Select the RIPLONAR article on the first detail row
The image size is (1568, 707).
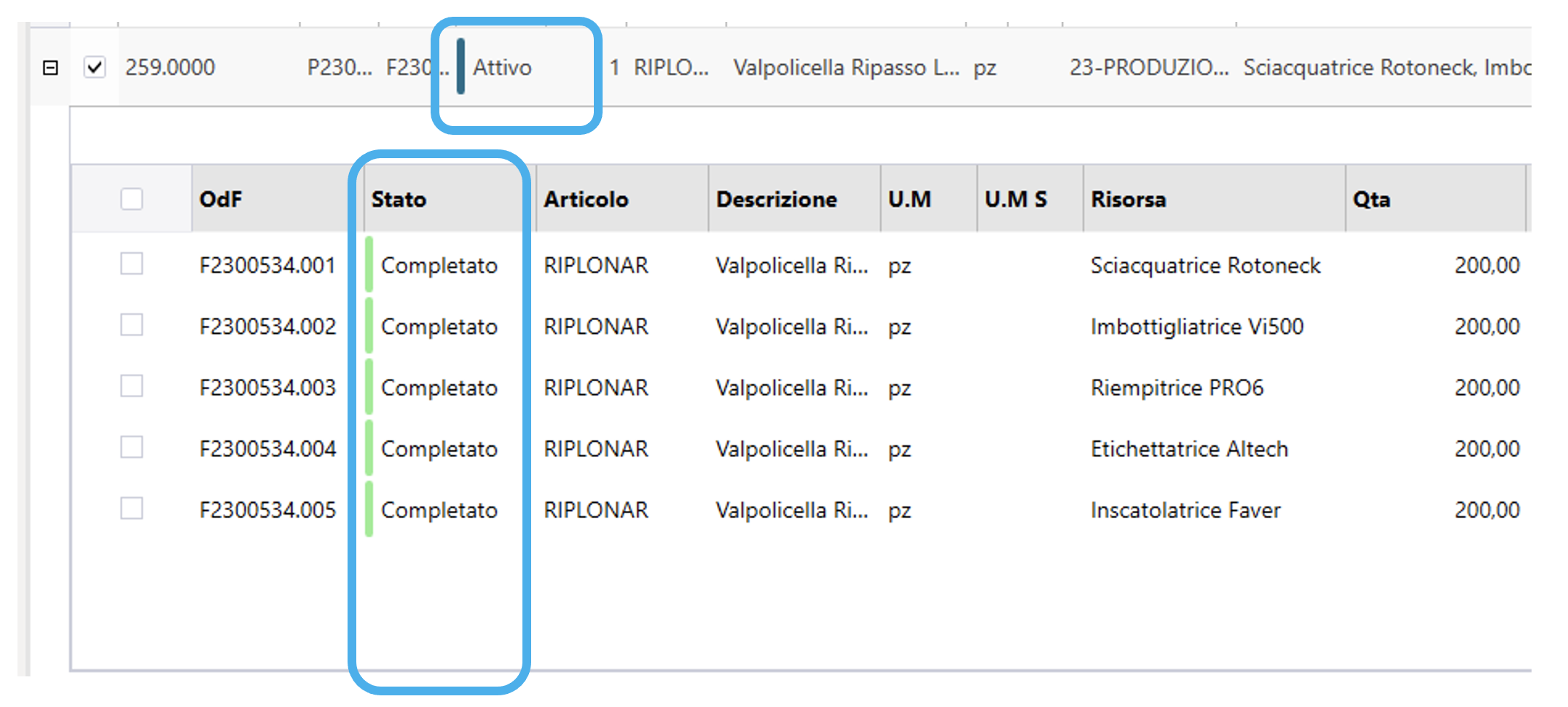point(595,265)
